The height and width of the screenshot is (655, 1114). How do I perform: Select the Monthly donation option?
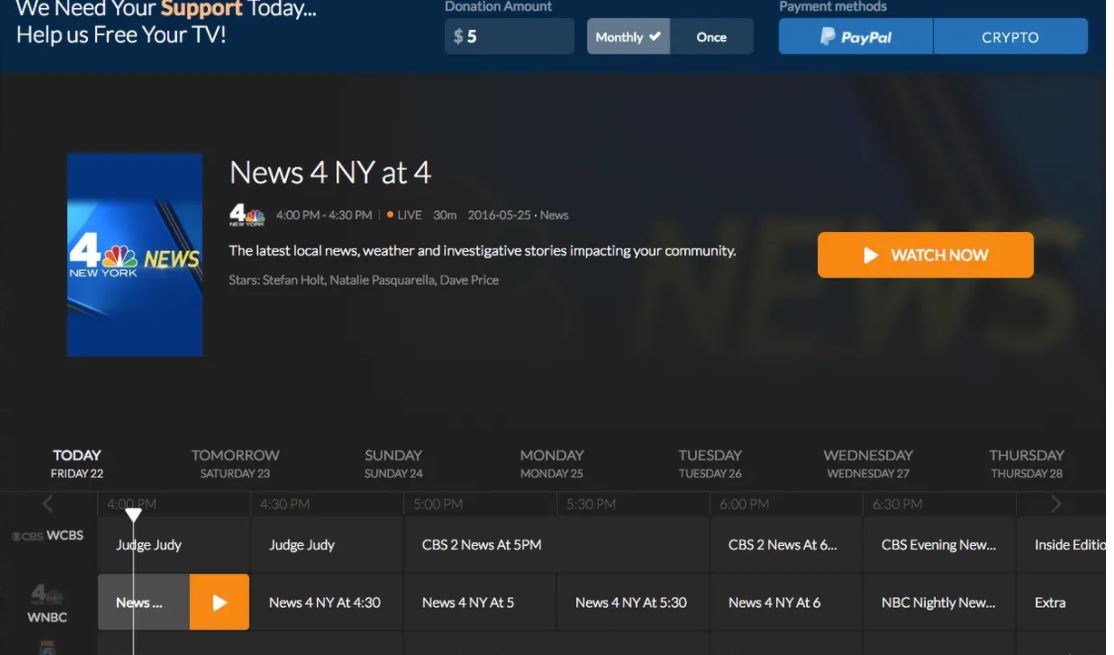pyautogui.click(x=628, y=37)
